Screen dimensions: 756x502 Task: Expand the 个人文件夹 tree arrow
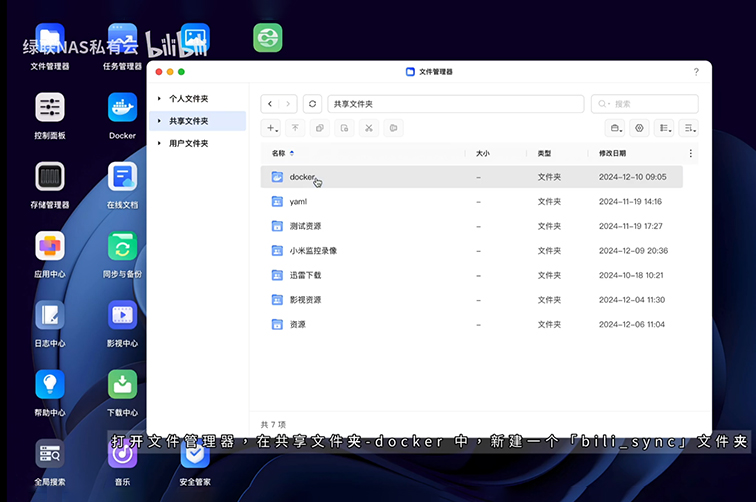click(x=159, y=98)
